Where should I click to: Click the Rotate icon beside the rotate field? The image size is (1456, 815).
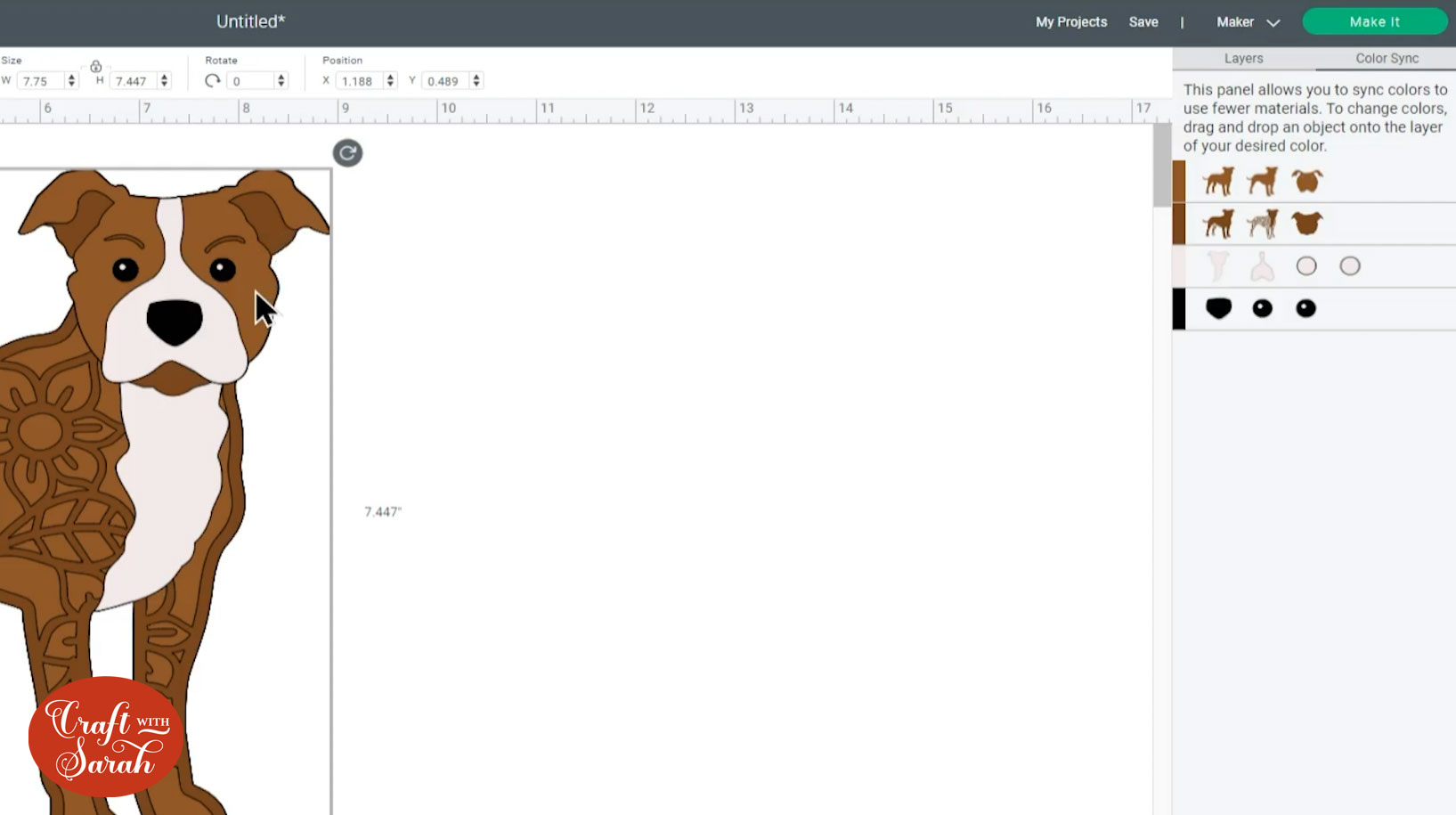tap(212, 81)
